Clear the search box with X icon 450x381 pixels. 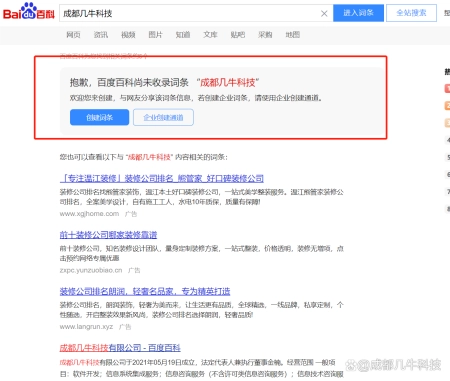click(324, 13)
